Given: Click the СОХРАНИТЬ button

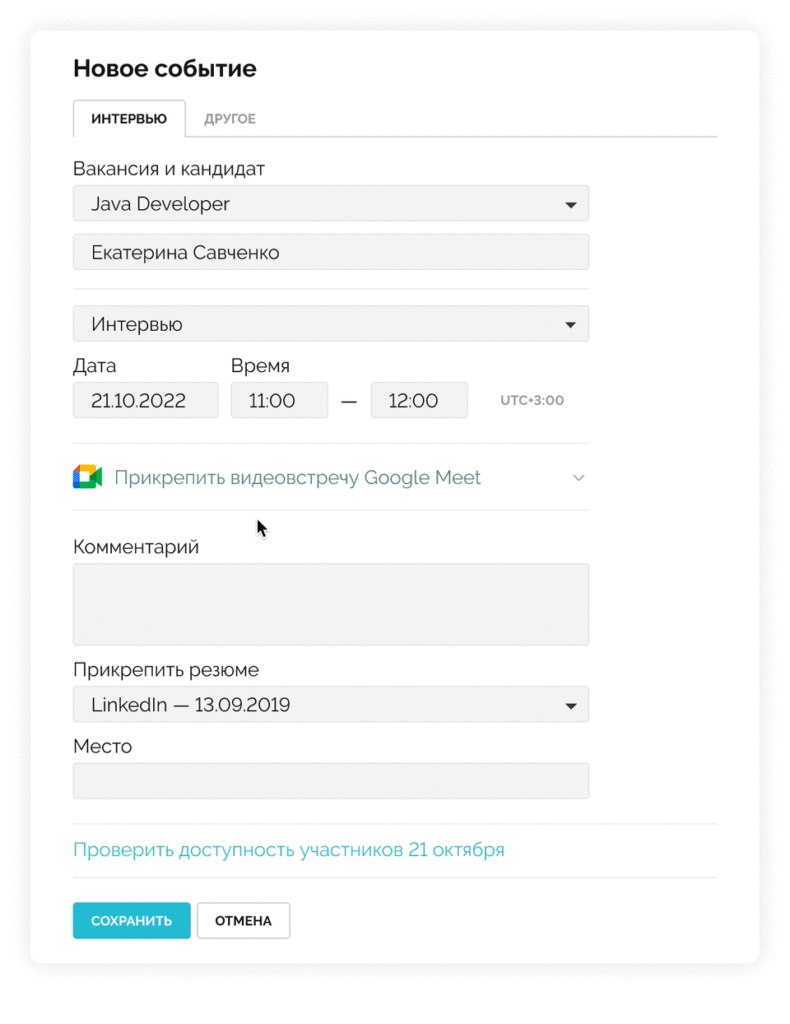Looking at the screenshot, I should point(131,921).
